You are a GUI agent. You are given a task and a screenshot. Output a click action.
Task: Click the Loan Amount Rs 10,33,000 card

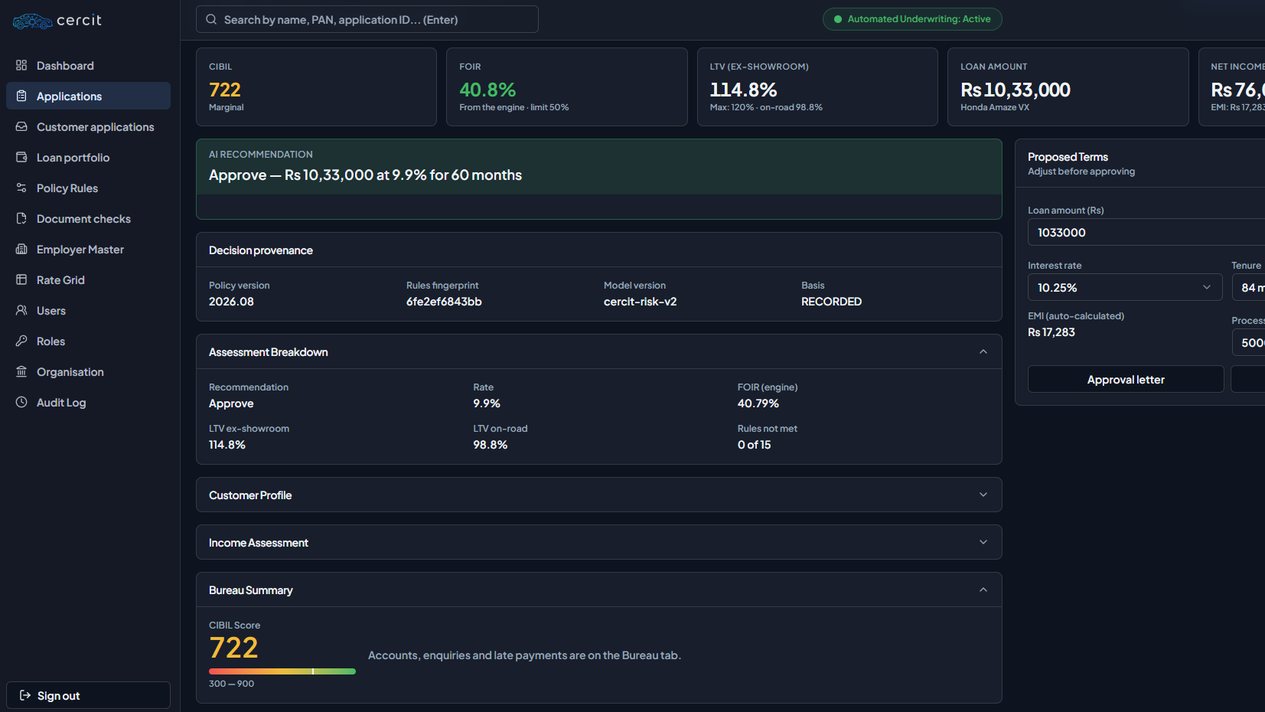click(x=1068, y=87)
